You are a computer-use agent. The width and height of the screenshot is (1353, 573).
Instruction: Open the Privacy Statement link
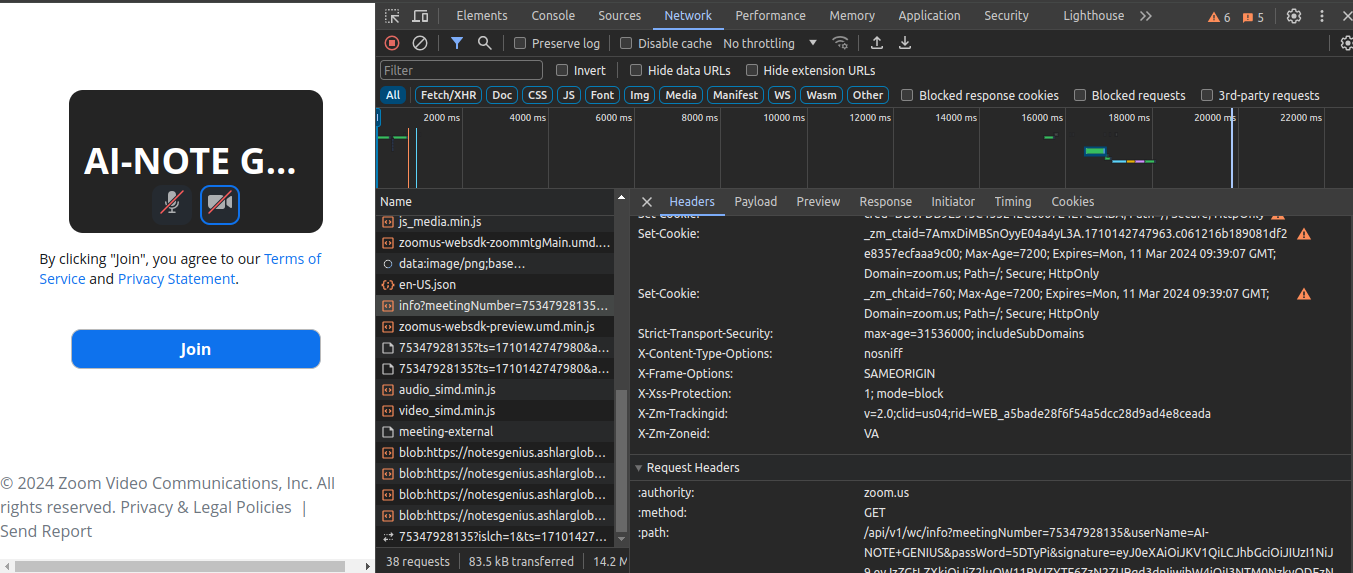[x=176, y=279]
